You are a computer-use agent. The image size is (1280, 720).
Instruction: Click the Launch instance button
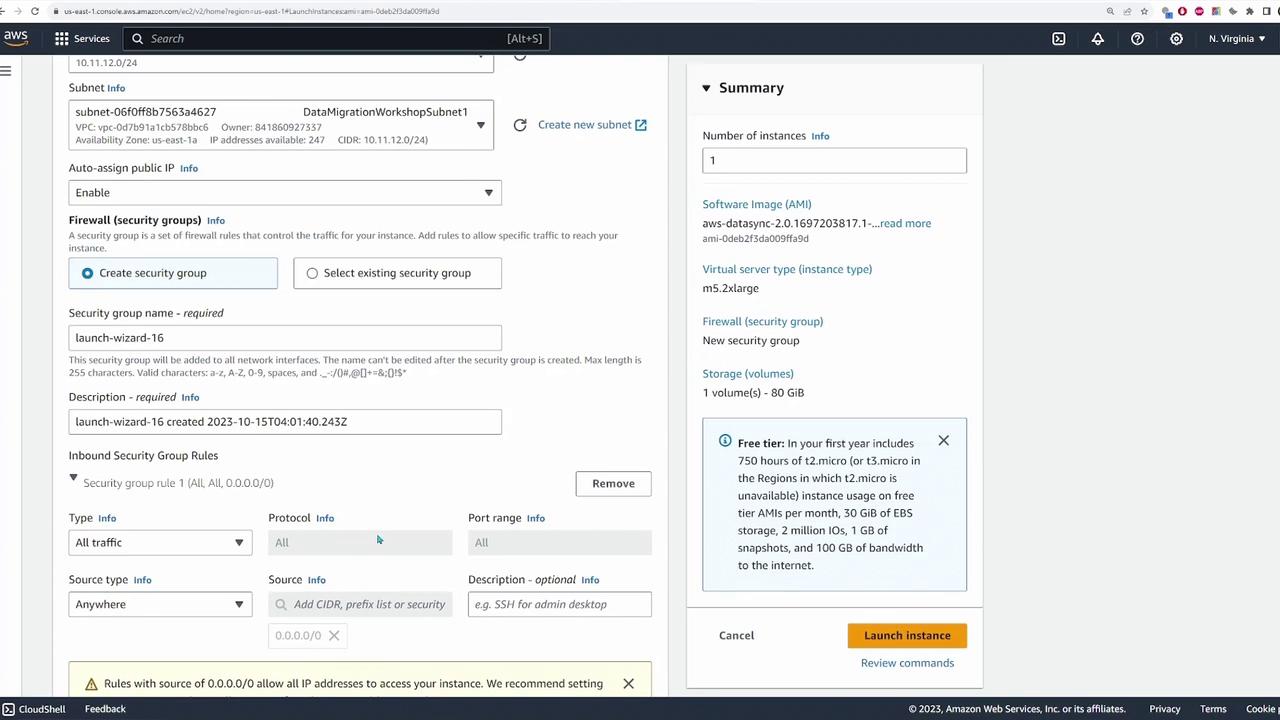coord(907,636)
